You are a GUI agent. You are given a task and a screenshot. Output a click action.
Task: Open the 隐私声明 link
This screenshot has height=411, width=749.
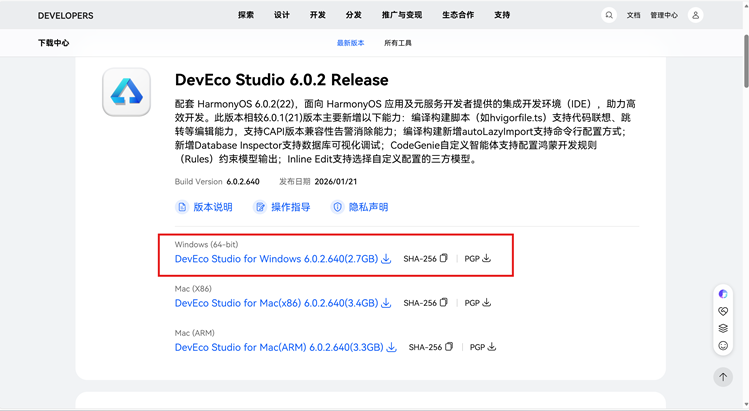(x=368, y=207)
